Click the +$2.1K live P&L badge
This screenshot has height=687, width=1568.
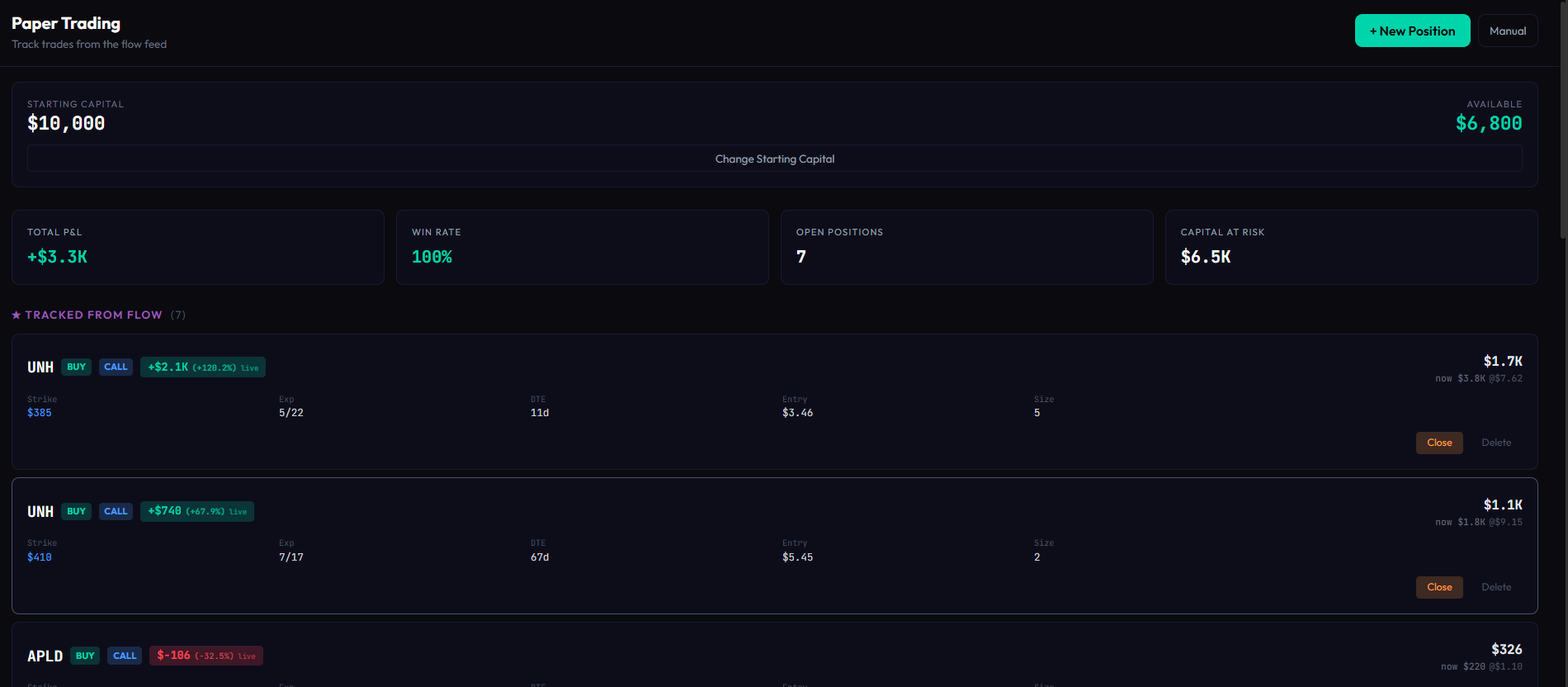(x=203, y=367)
